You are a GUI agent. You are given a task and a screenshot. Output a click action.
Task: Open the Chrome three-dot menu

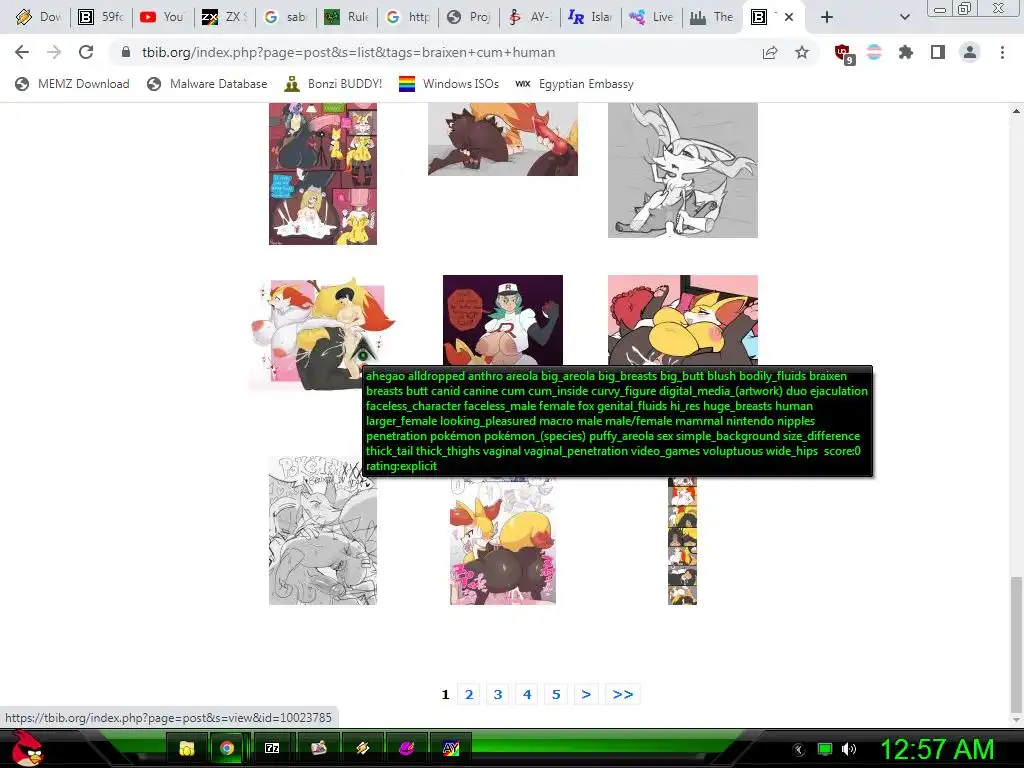[x=1002, y=52]
